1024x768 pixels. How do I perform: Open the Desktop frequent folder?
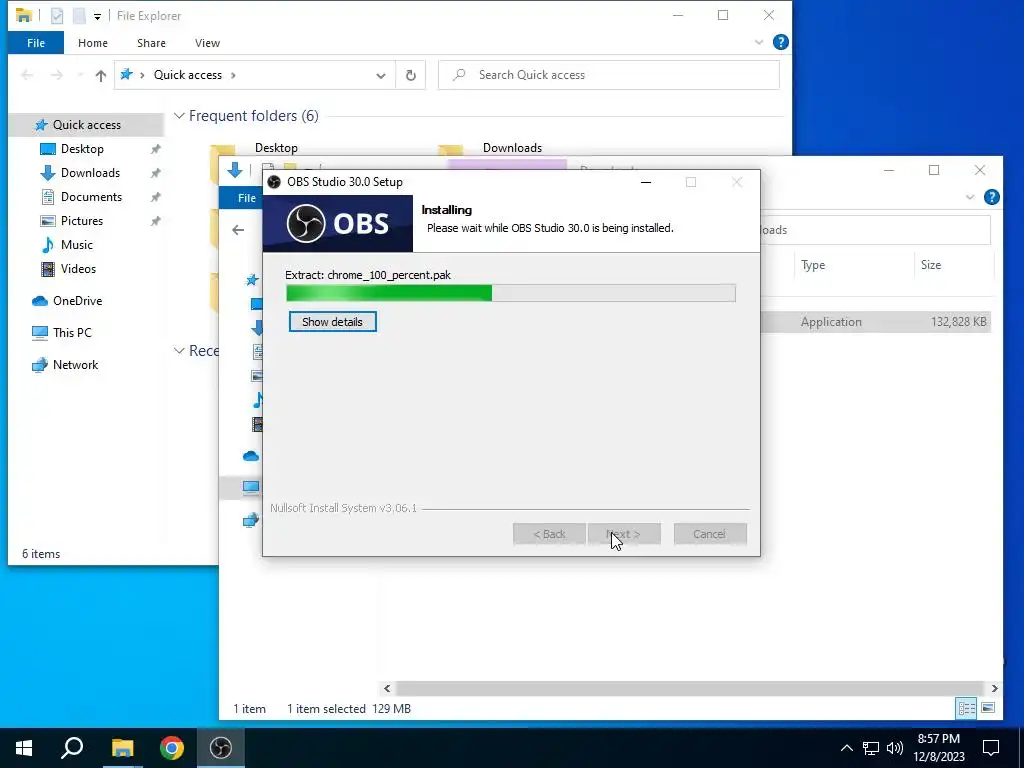tap(276, 148)
